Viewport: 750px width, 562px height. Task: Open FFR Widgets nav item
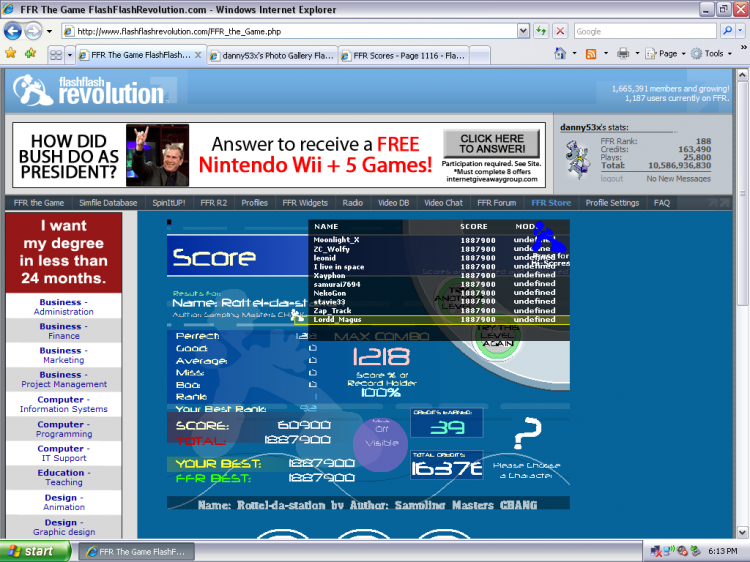305,203
